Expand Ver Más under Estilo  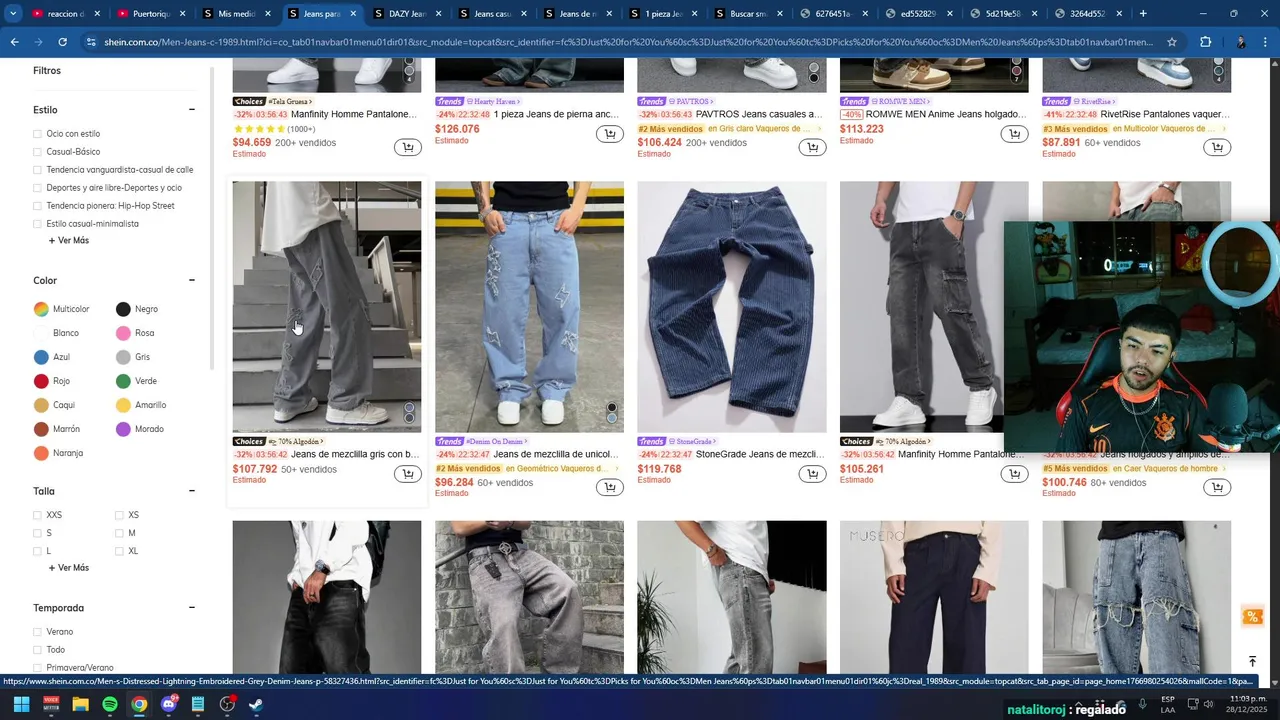tap(68, 241)
